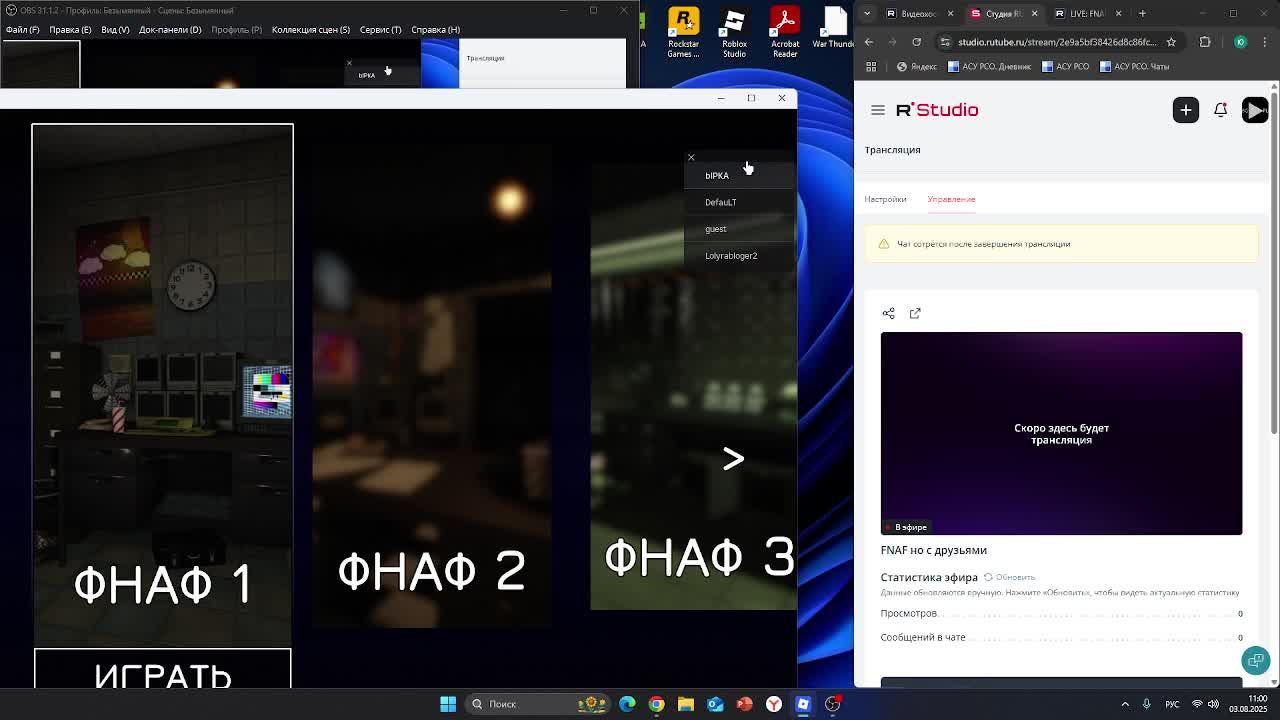The height and width of the screenshot is (720, 1280).
Task: Select player DefauLT in the list
Action: [x=739, y=202]
